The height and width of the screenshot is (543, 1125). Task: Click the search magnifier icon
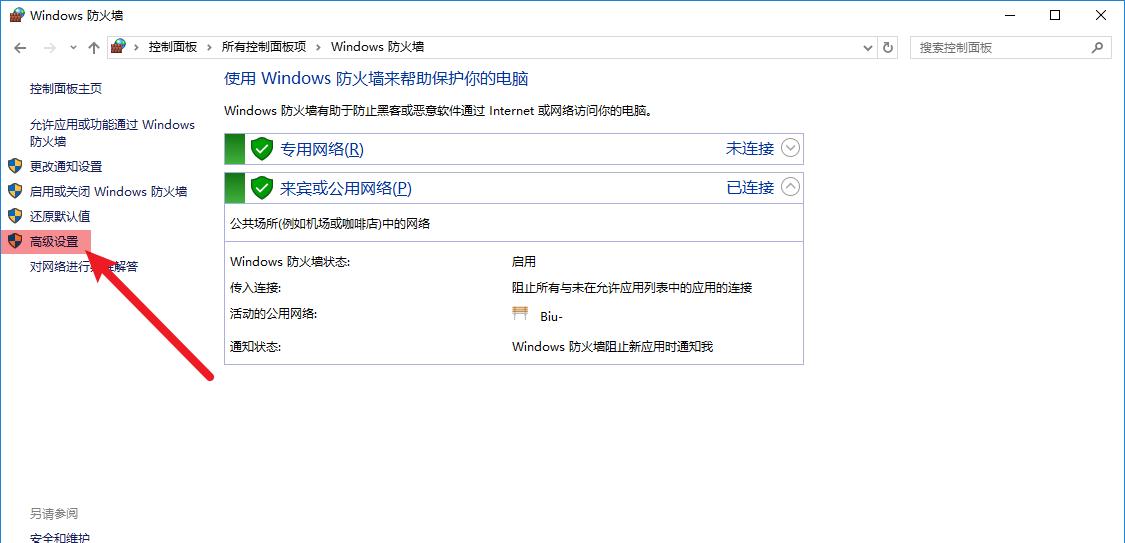pos(1096,47)
